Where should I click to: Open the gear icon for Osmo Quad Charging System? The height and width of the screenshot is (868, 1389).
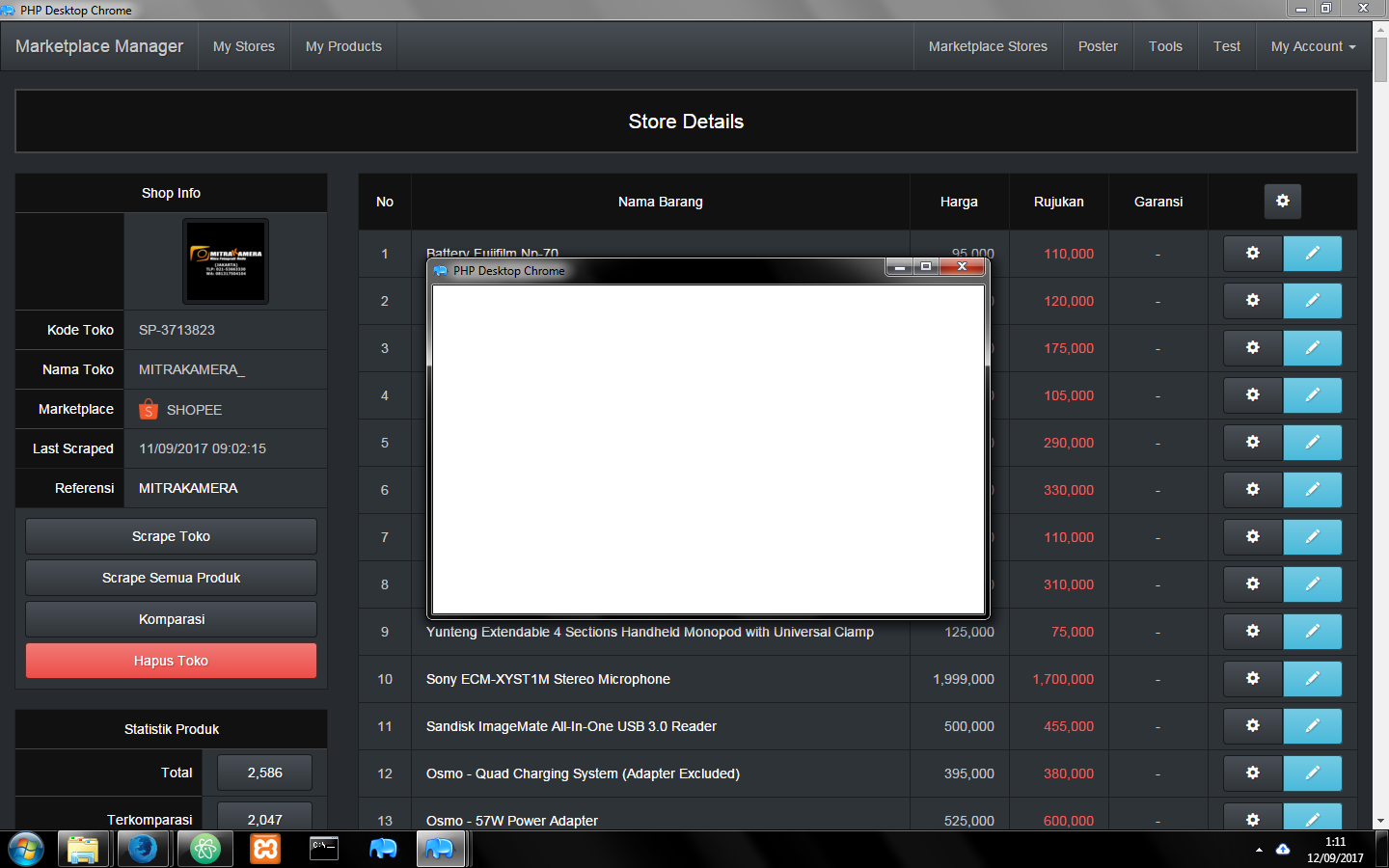click(1252, 773)
